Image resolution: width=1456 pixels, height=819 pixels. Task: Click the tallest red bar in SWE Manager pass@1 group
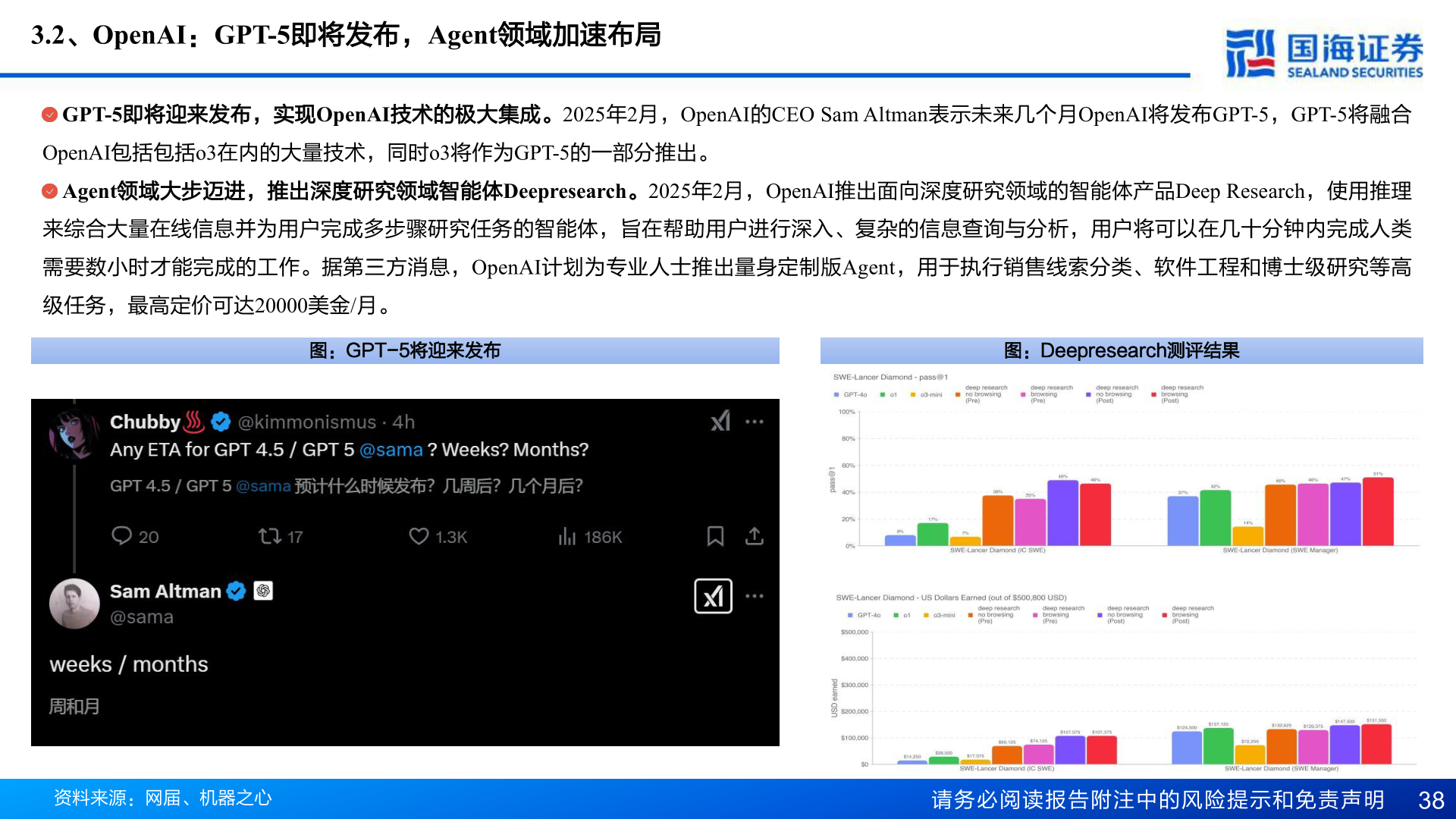(x=1378, y=511)
